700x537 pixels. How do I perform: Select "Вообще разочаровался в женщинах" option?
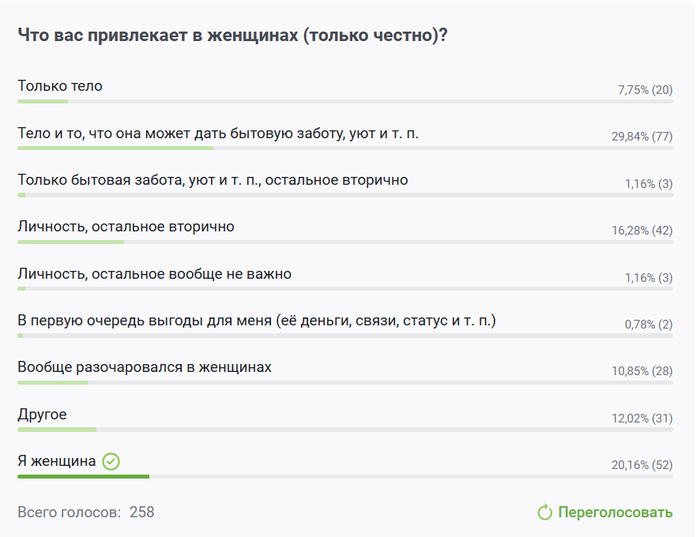[x=144, y=367]
